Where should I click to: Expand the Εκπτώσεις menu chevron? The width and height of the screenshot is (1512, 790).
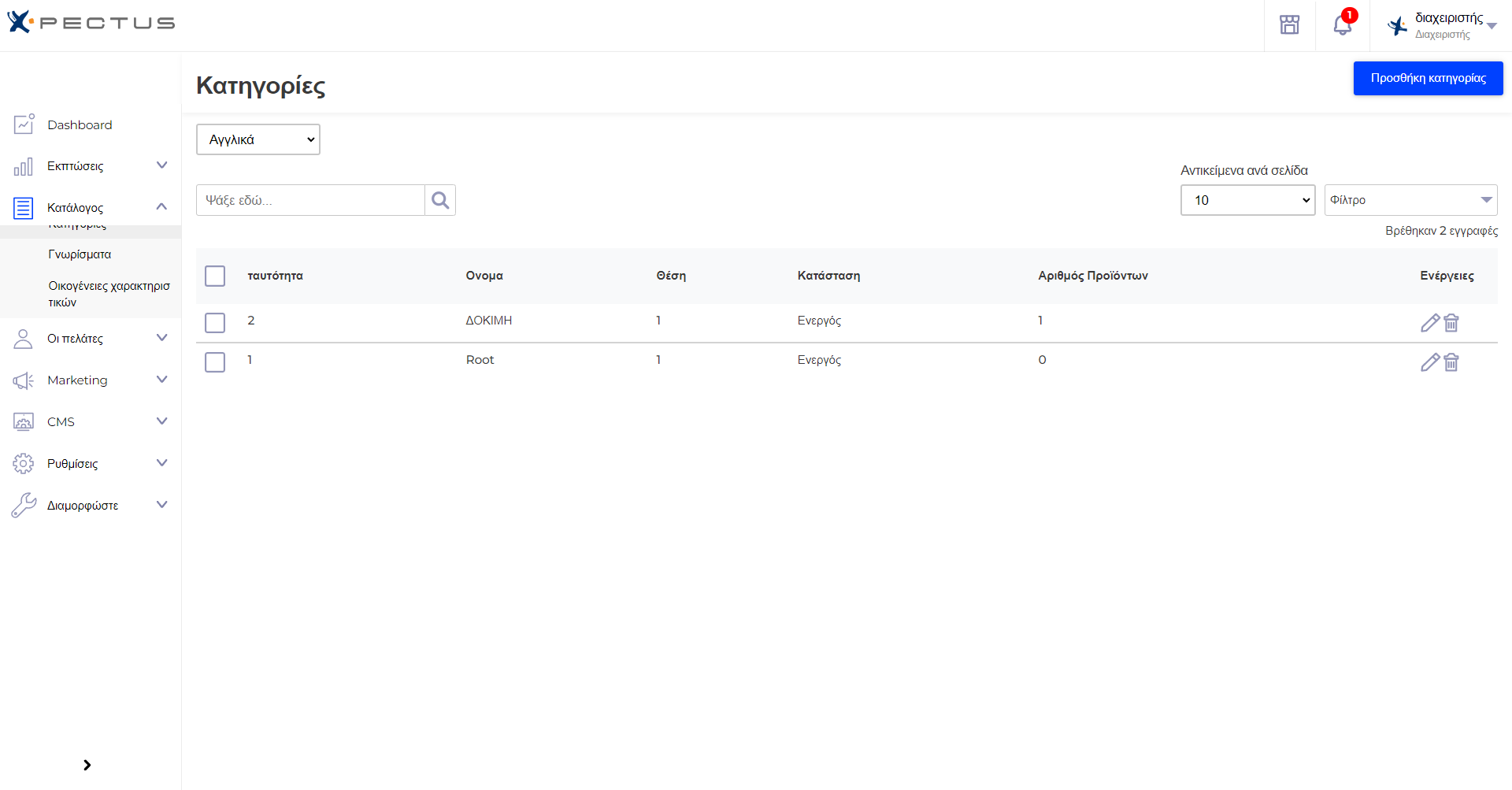point(162,165)
